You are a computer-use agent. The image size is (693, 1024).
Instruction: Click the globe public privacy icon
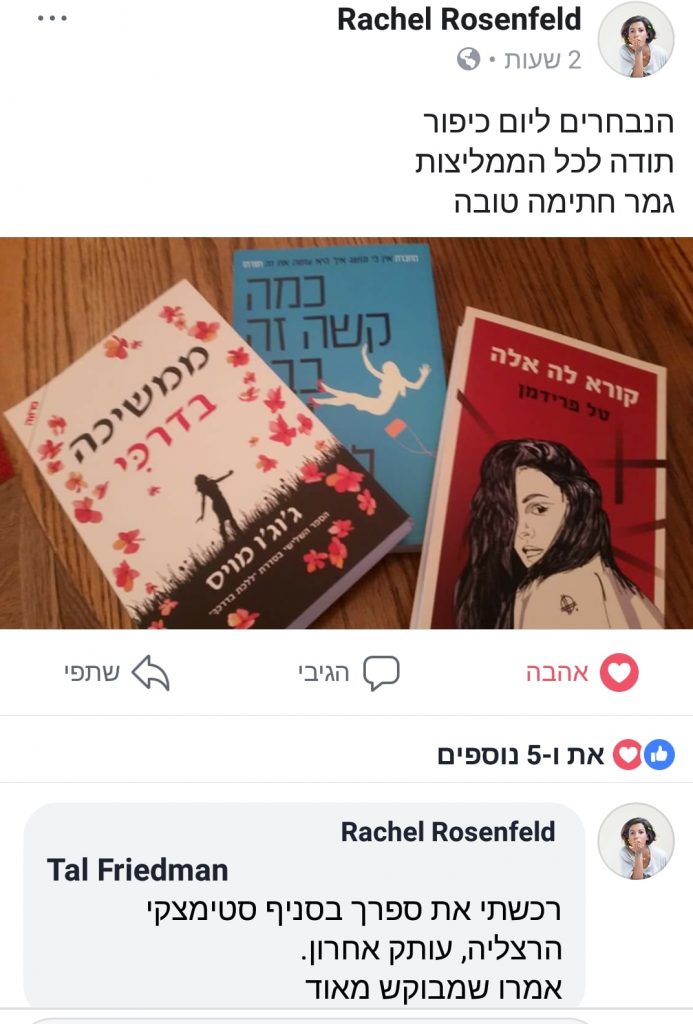point(468,59)
